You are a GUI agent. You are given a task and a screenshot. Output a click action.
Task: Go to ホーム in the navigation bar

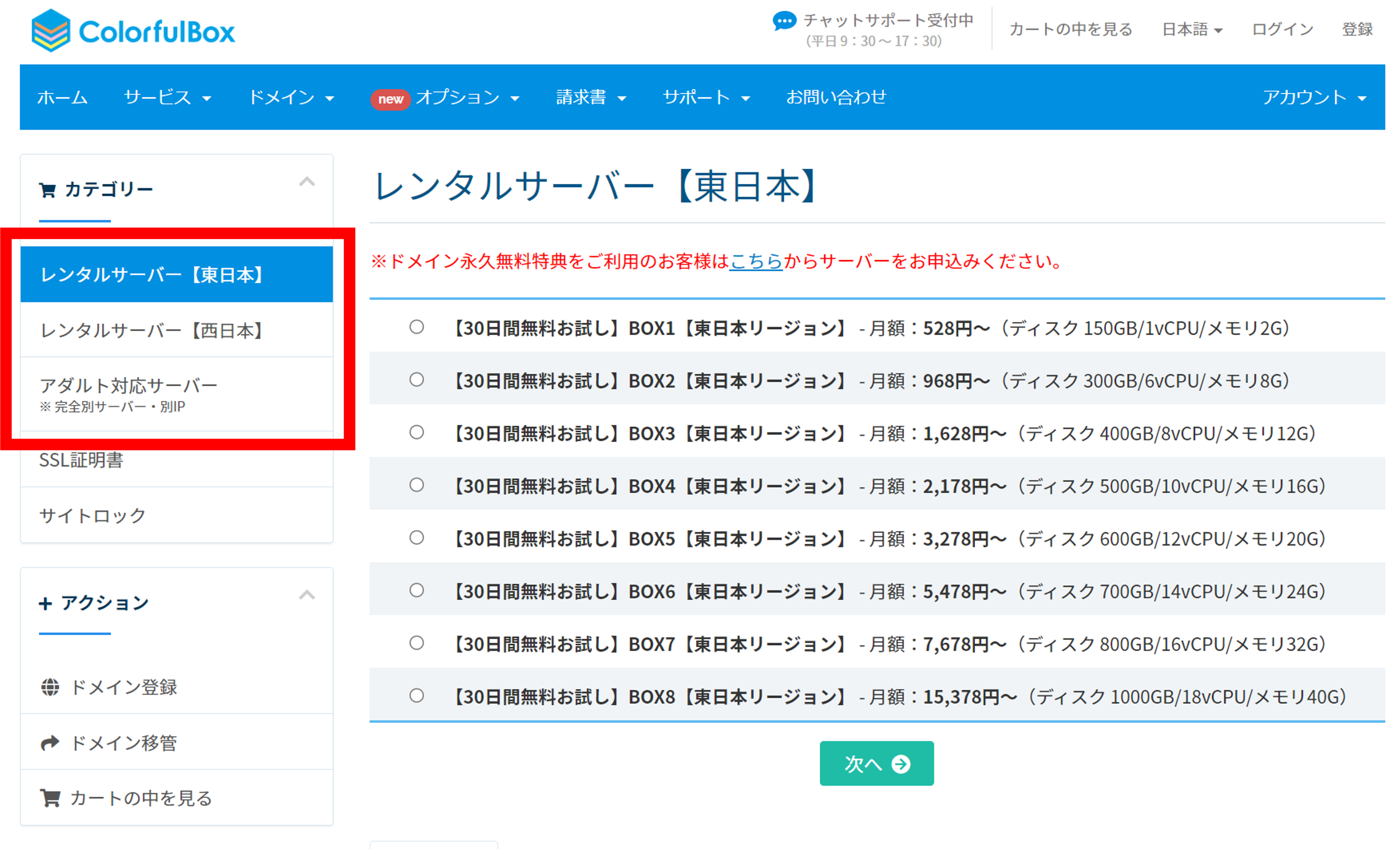pyautogui.click(x=62, y=97)
